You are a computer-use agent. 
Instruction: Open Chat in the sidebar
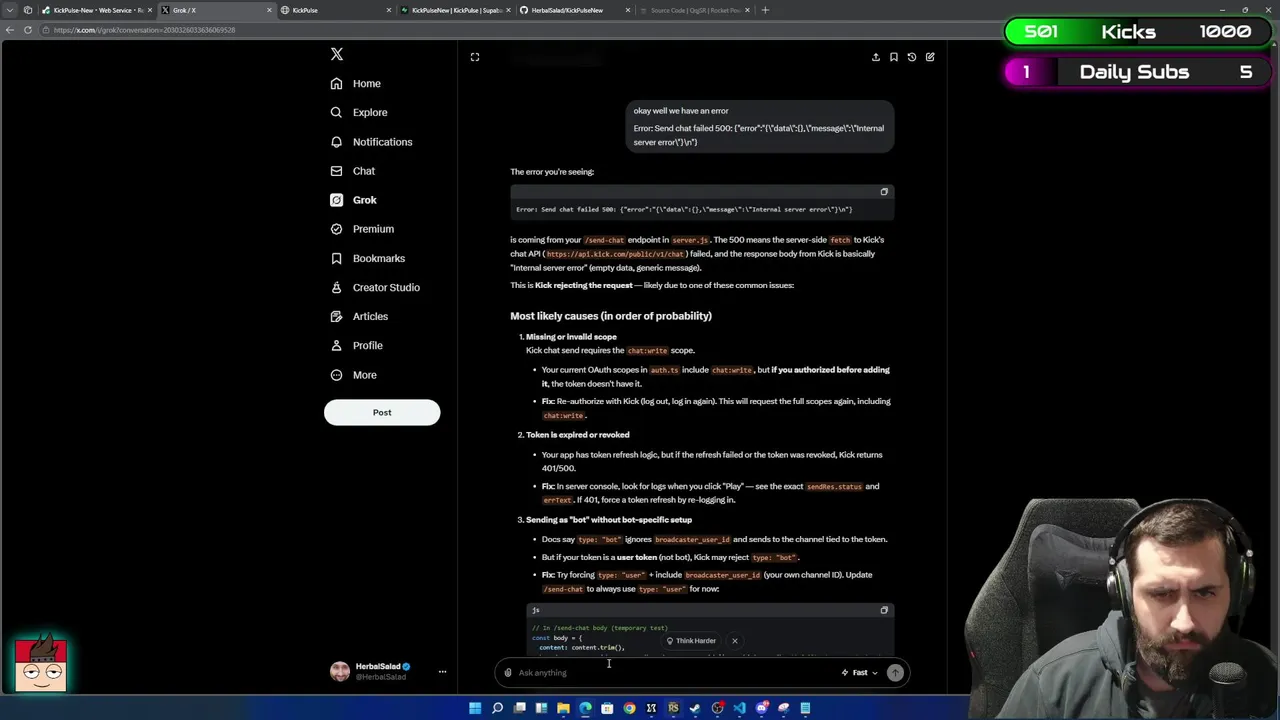click(x=353, y=171)
